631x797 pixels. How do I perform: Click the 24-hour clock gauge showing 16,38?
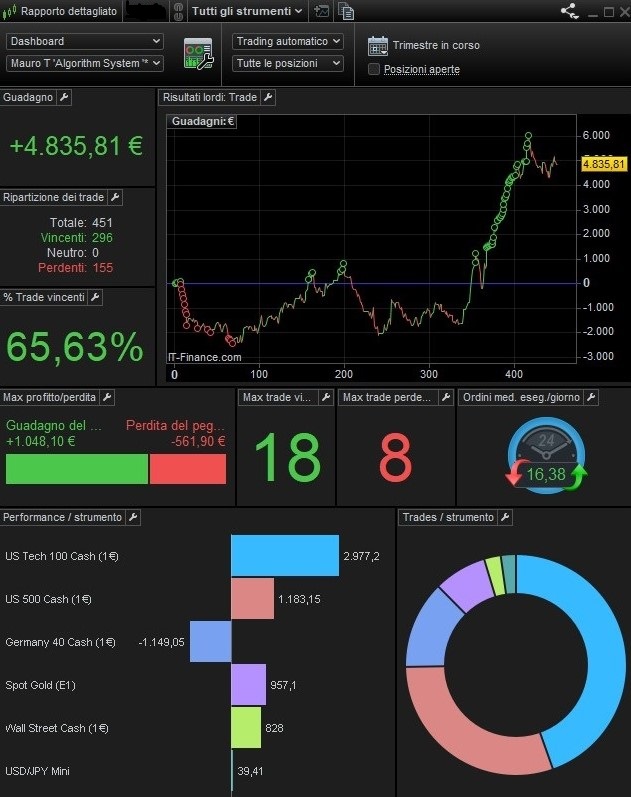click(x=546, y=455)
